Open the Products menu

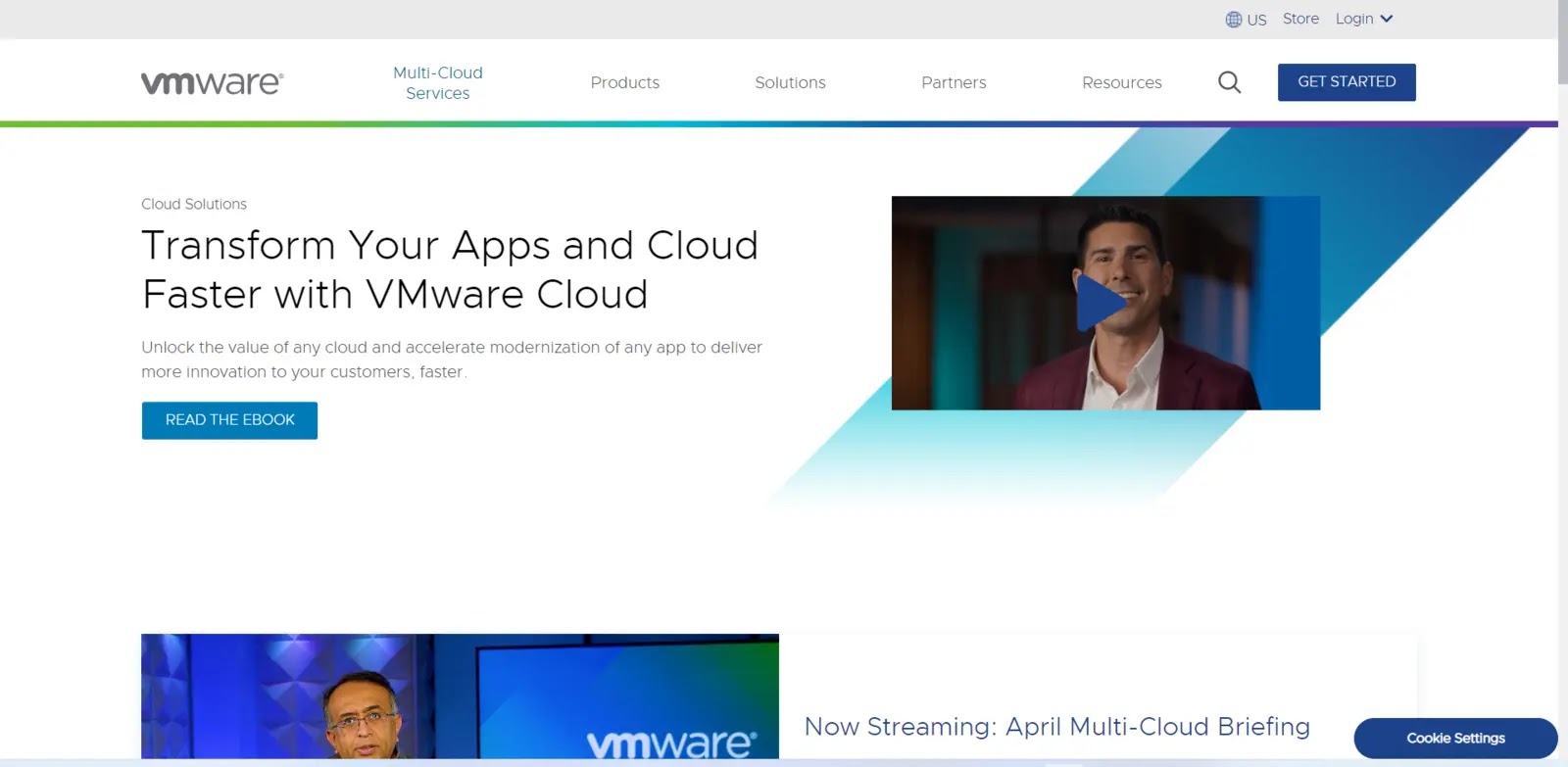tap(625, 83)
